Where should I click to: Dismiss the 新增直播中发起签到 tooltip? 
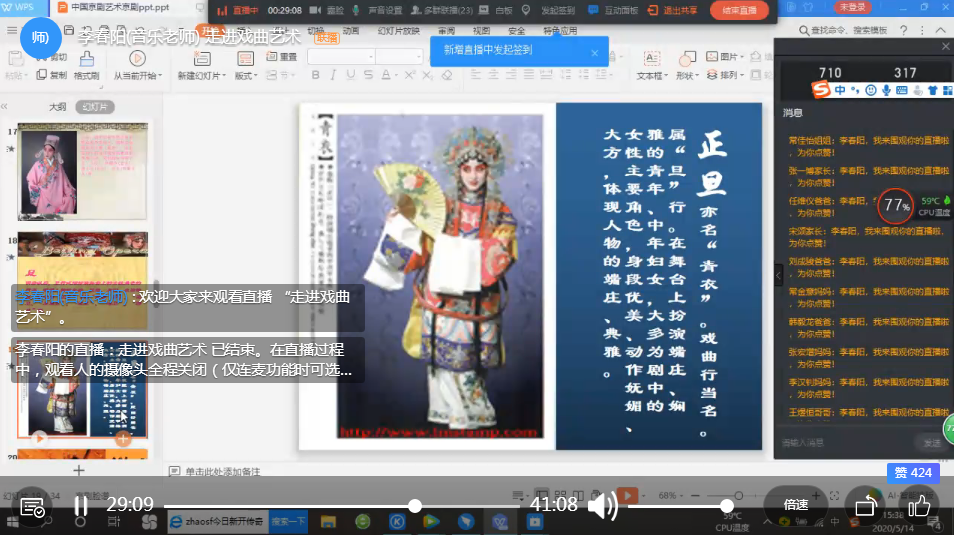(594, 53)
